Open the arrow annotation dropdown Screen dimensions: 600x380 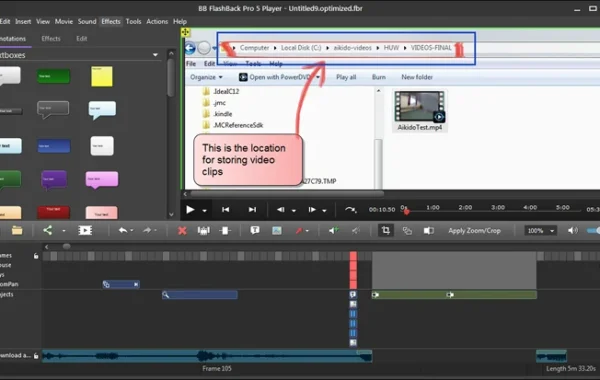(307, 231)
